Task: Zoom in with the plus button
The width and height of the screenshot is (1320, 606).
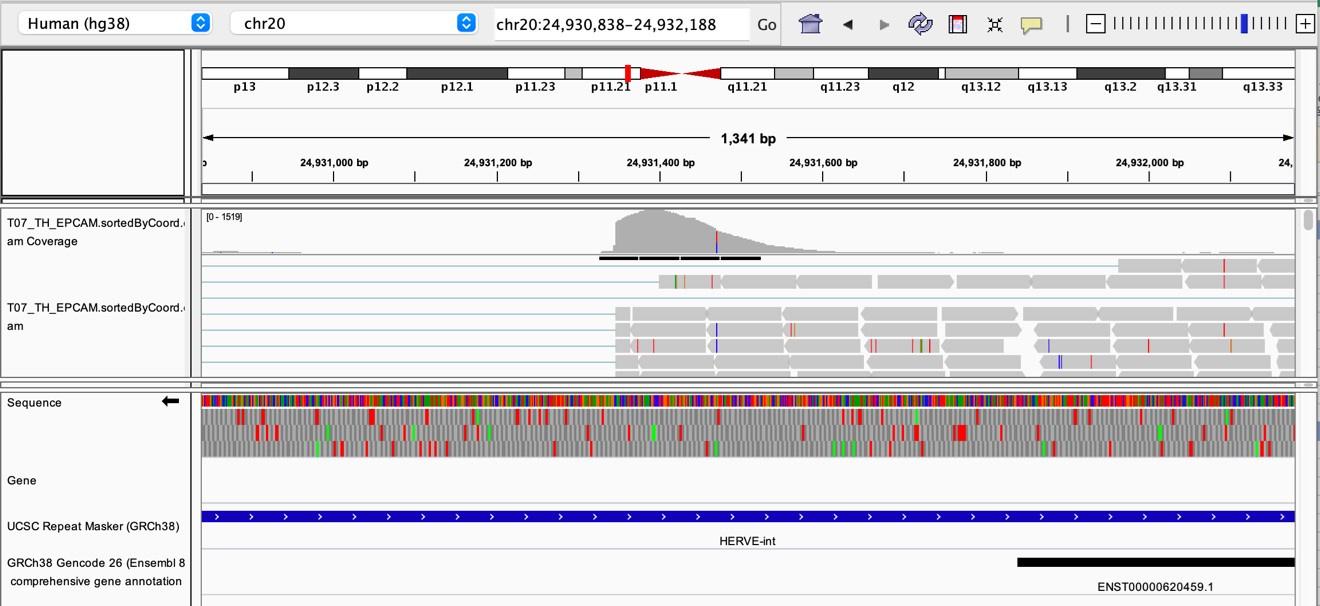Action: [1304, 24]
